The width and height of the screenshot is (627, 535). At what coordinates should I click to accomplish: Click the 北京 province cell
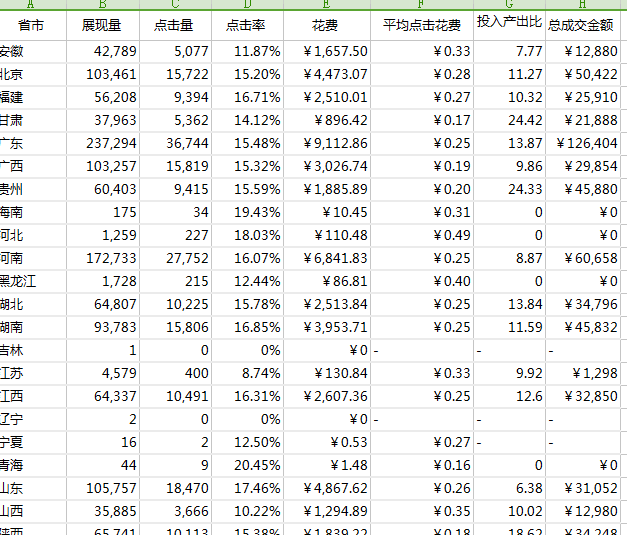(x=33, y=74)
